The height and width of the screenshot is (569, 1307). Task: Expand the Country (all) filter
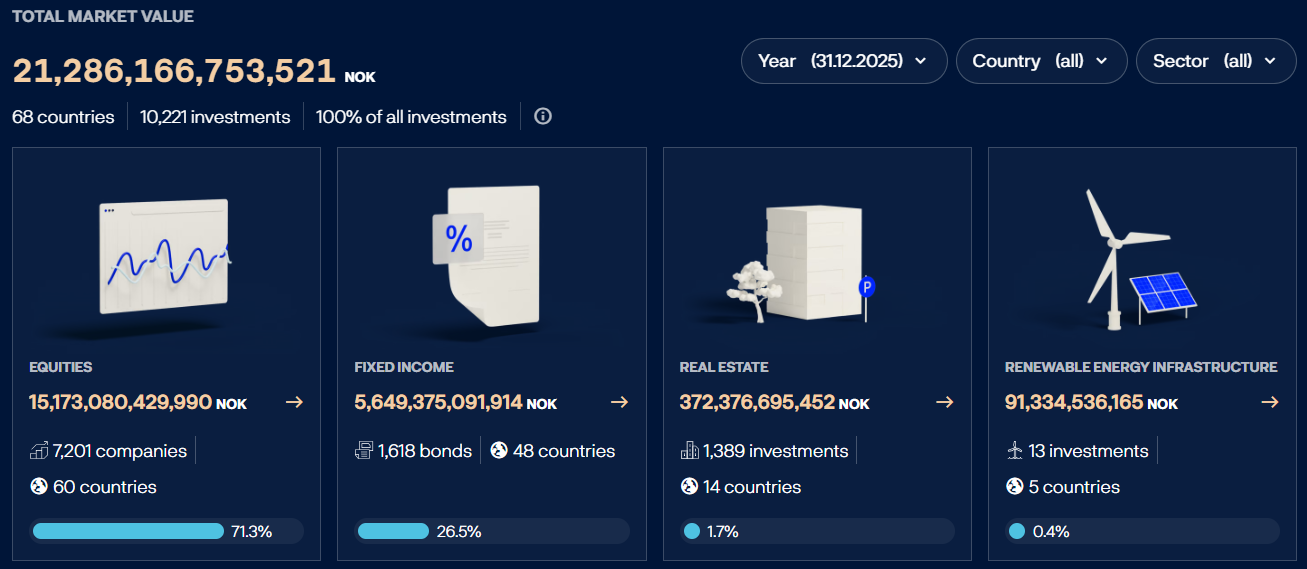click(1041, 61)
